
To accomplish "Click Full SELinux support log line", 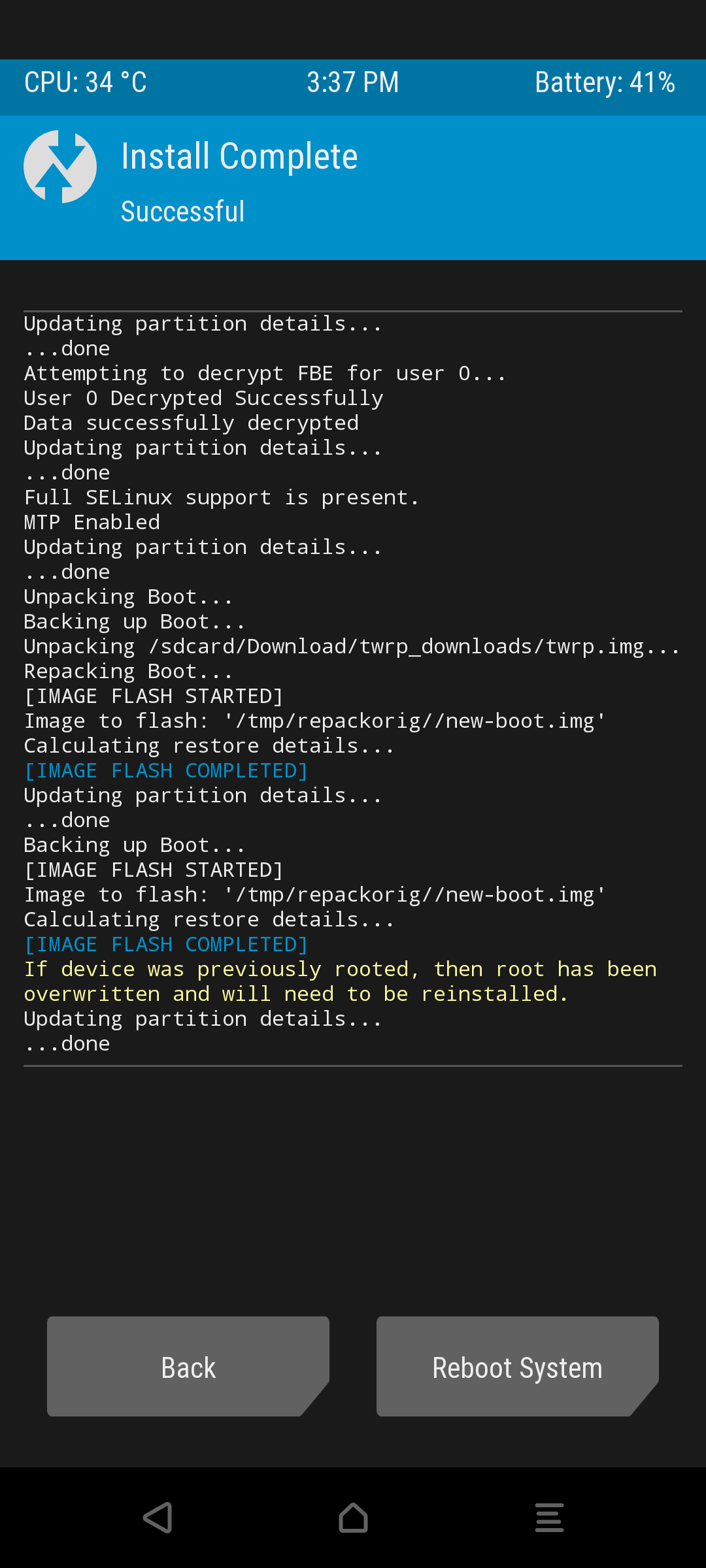I will pyautogui.click(x=222, y=497).
